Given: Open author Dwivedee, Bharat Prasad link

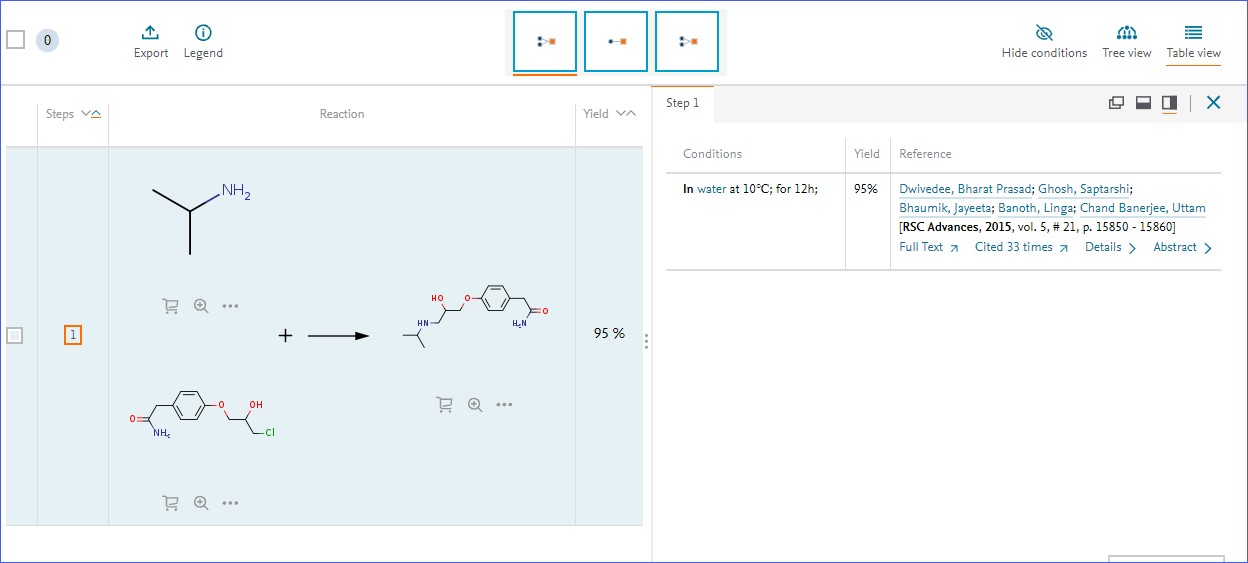Looking at the screenshot, I should [x=965, y=188].
